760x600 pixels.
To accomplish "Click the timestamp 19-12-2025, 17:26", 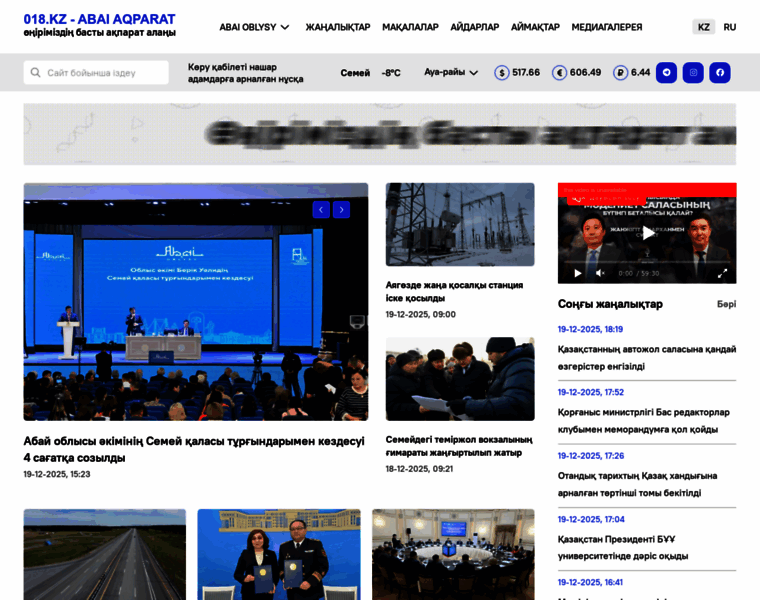I will point(591,456).
